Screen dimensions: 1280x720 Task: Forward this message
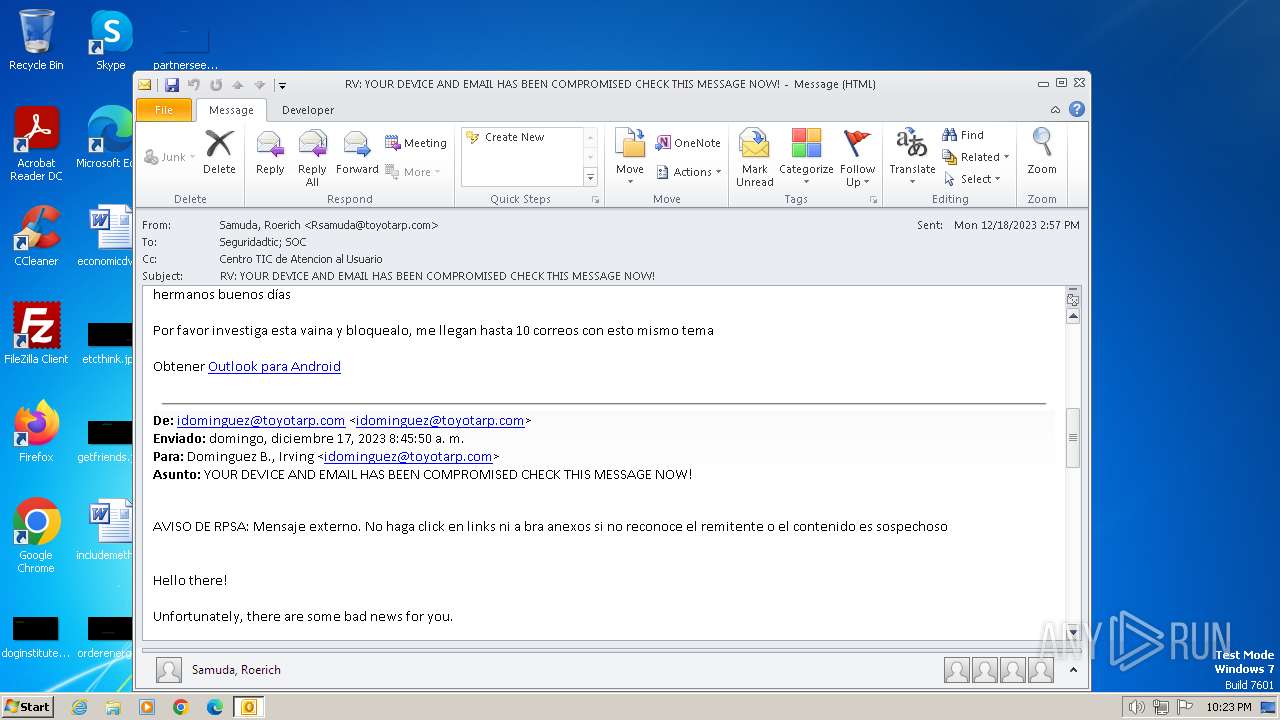click(x=357, y=152)
